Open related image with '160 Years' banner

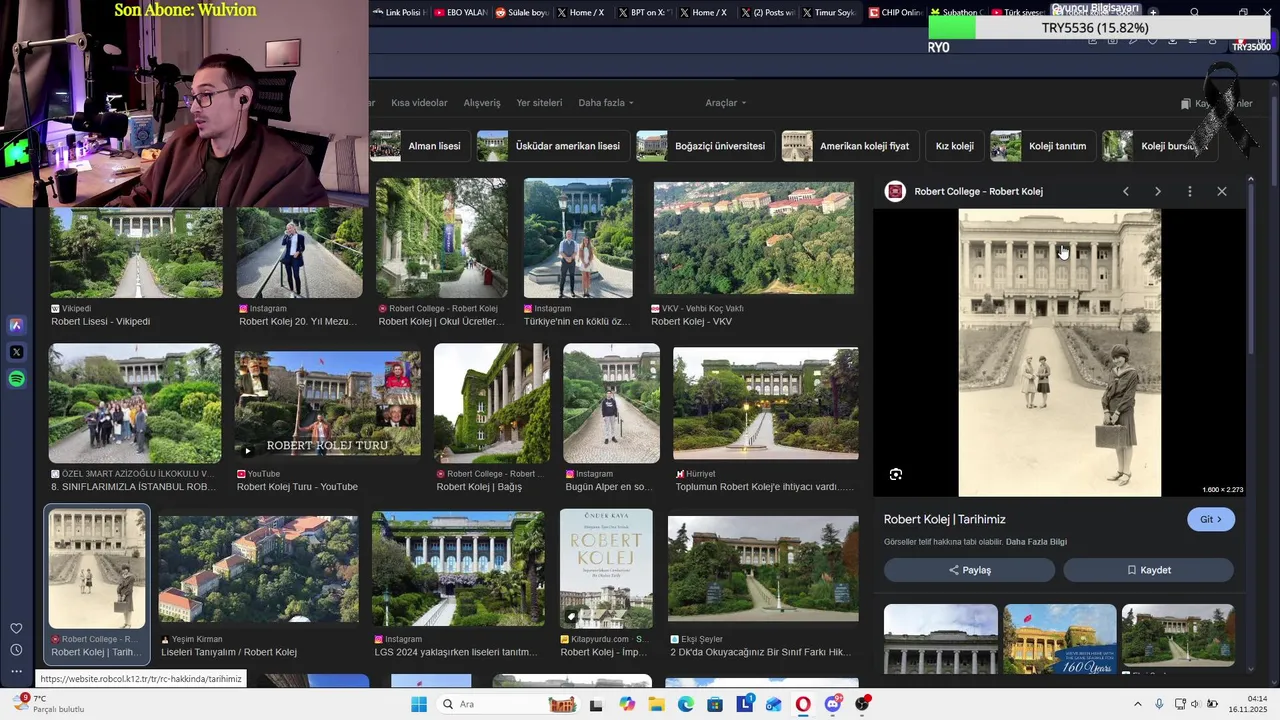pyautogui.click(x=1059, y=638)
